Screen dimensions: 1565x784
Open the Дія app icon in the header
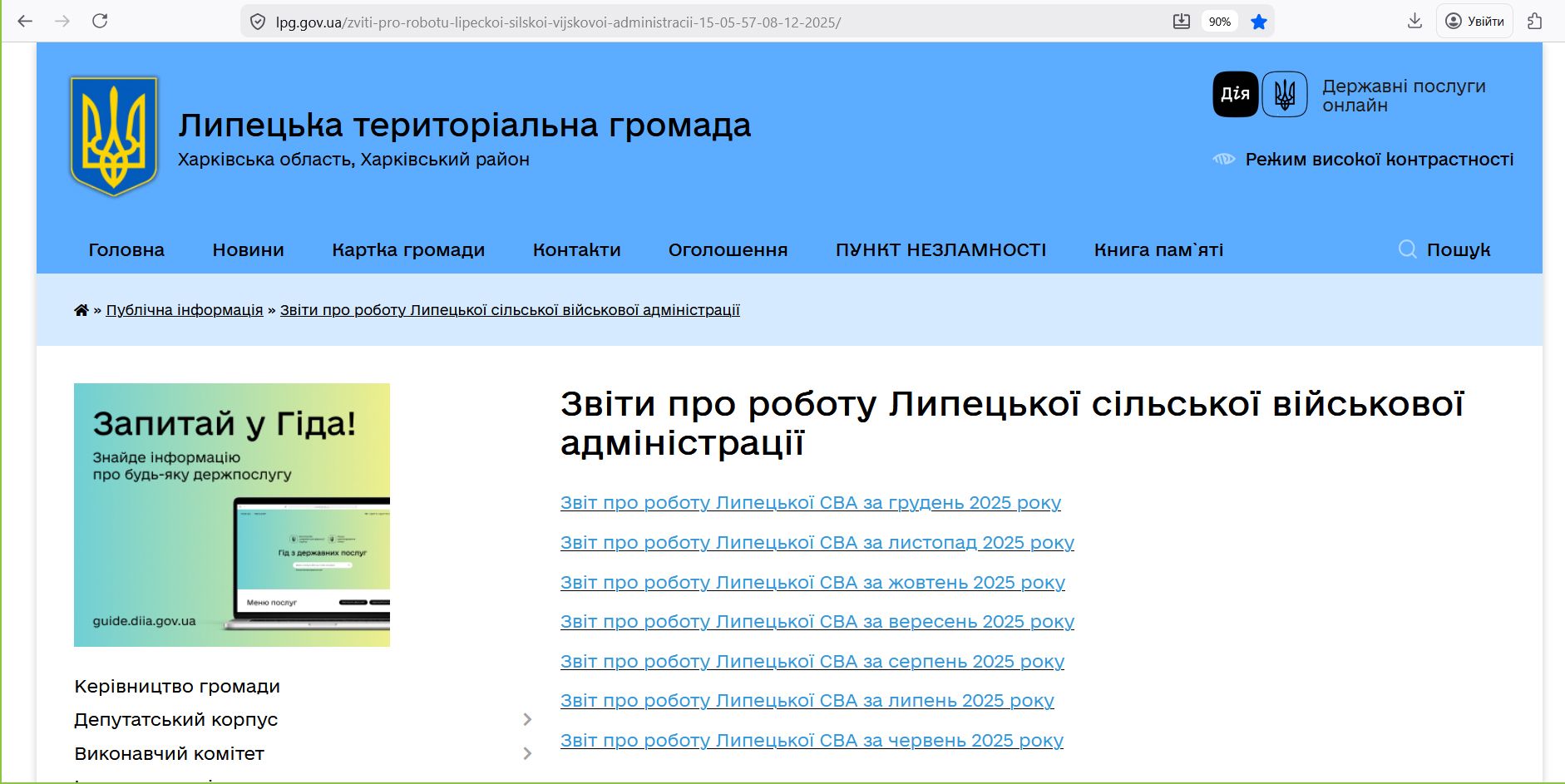point(1235,94)
